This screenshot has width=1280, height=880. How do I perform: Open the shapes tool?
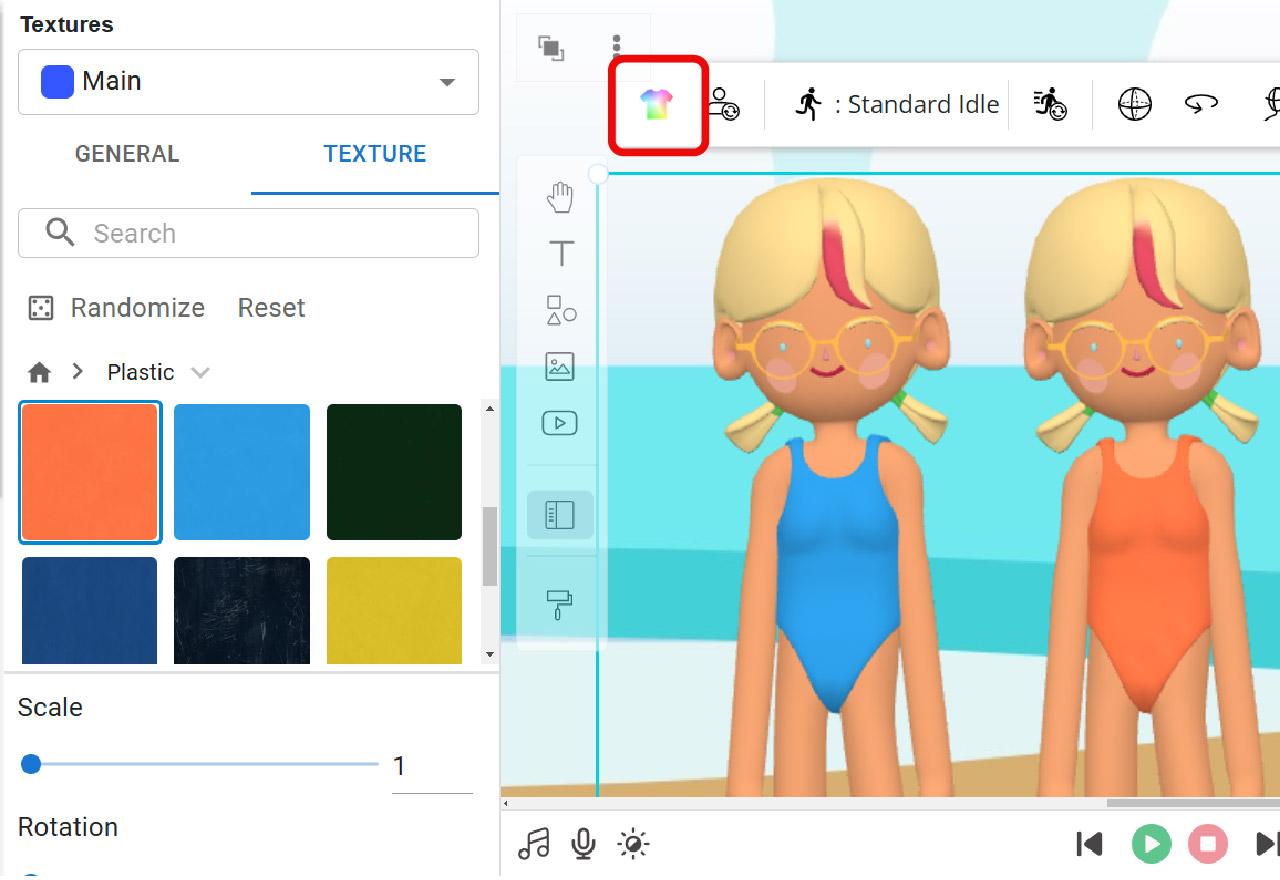[x=560, y=311]
